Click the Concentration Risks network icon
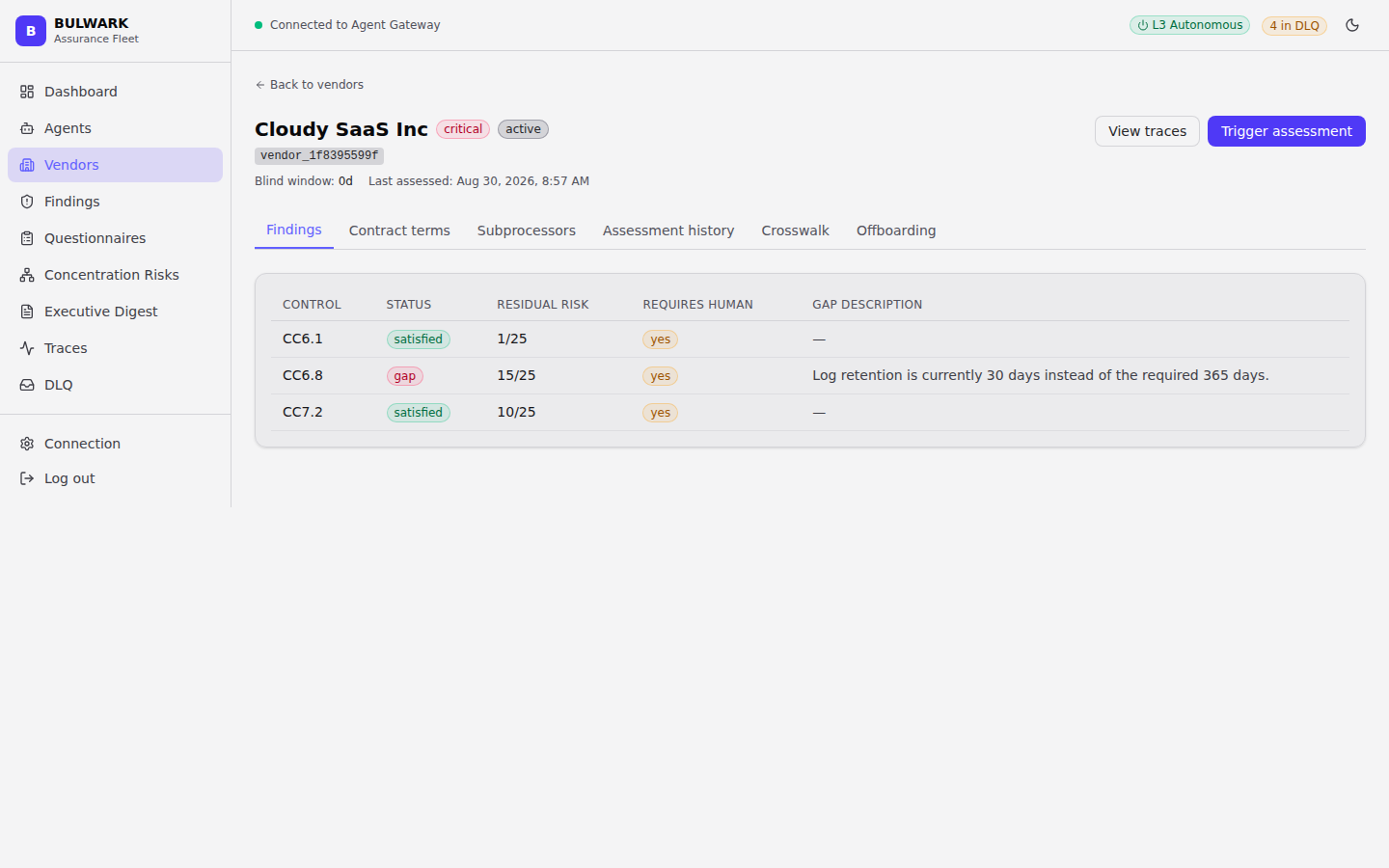 point(27,275)
